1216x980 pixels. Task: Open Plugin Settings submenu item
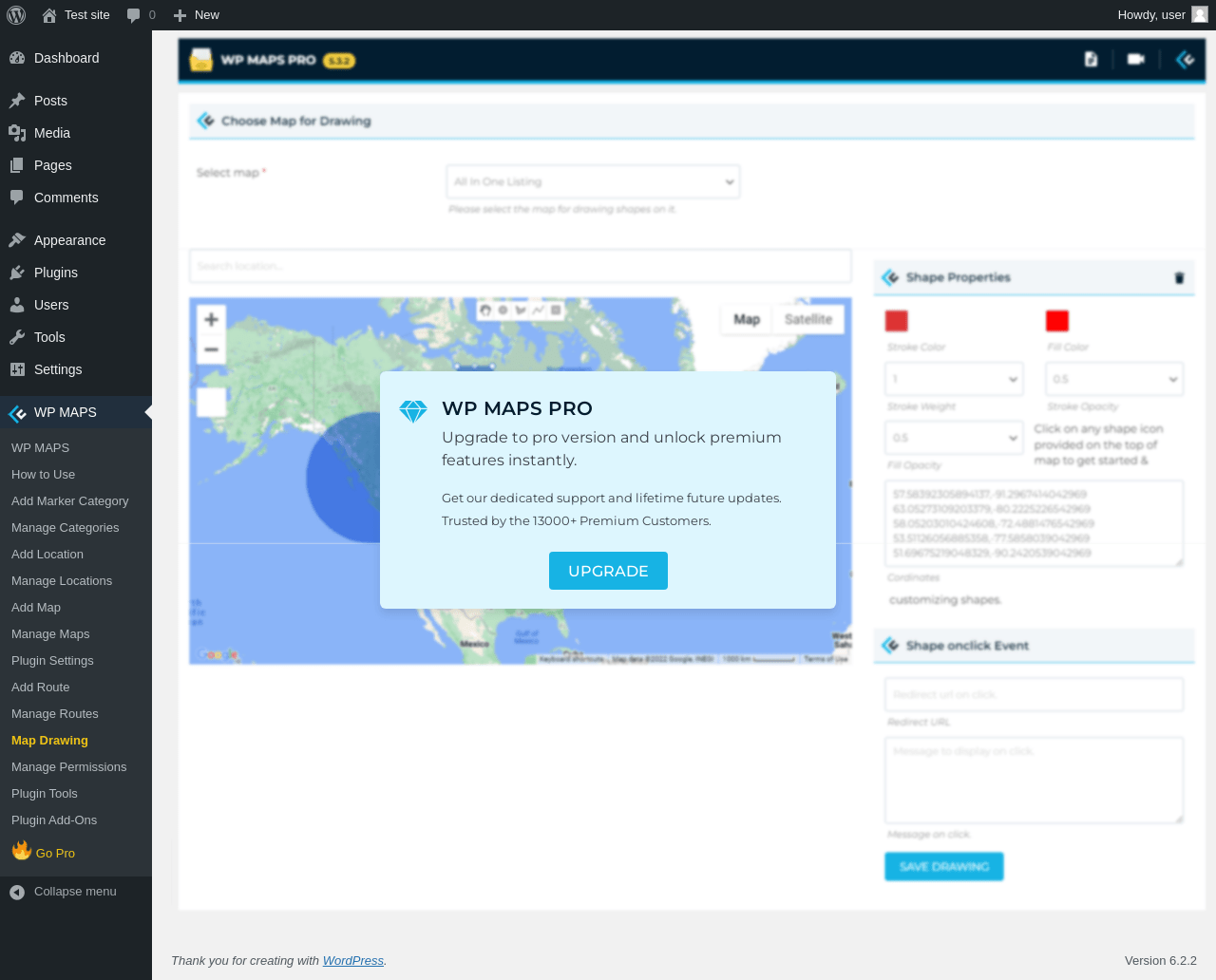52,661
